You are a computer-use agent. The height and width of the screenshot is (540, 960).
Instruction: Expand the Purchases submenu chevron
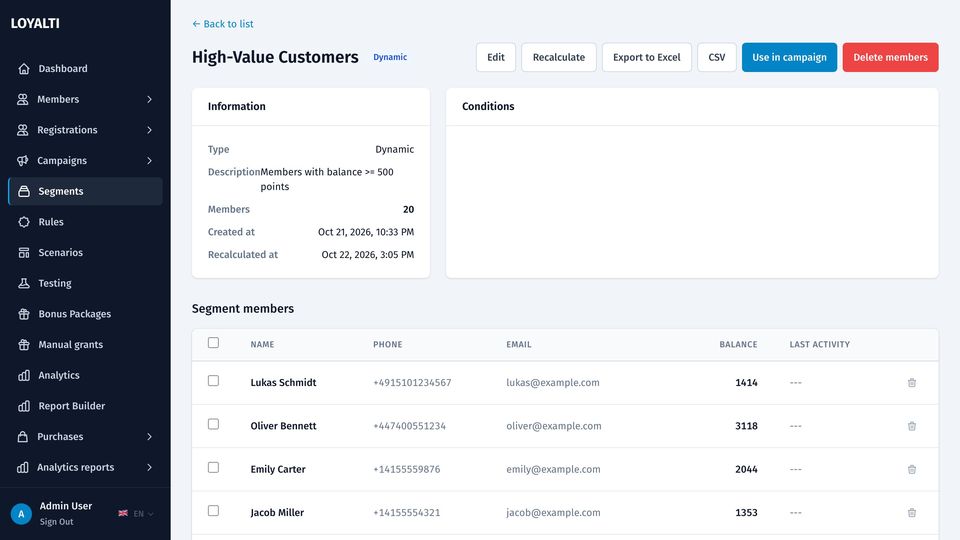[x=149, y=437]
